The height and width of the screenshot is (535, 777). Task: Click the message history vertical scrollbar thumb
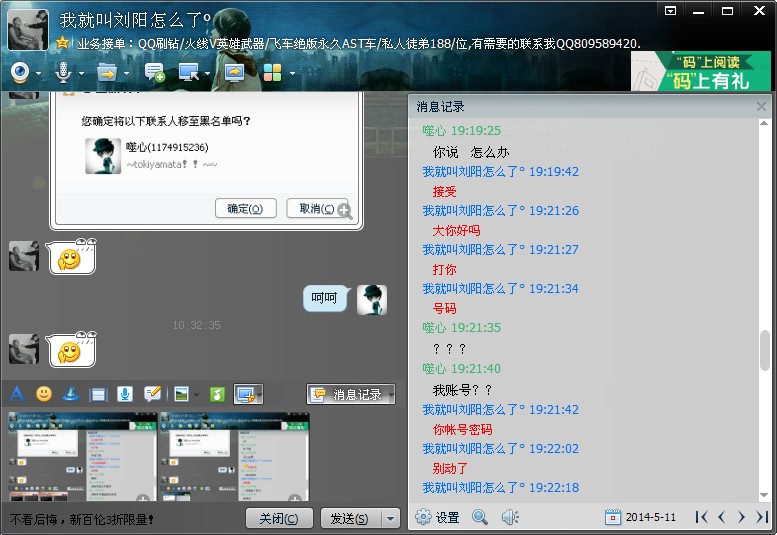765,349
